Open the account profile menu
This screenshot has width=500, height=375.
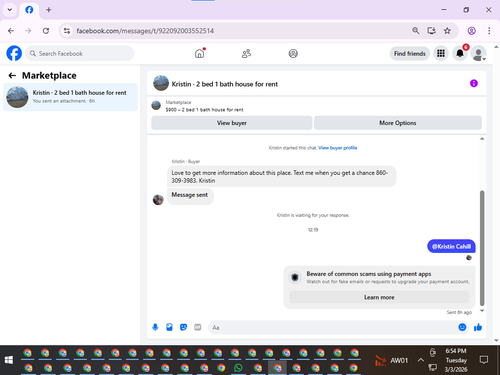478,53
